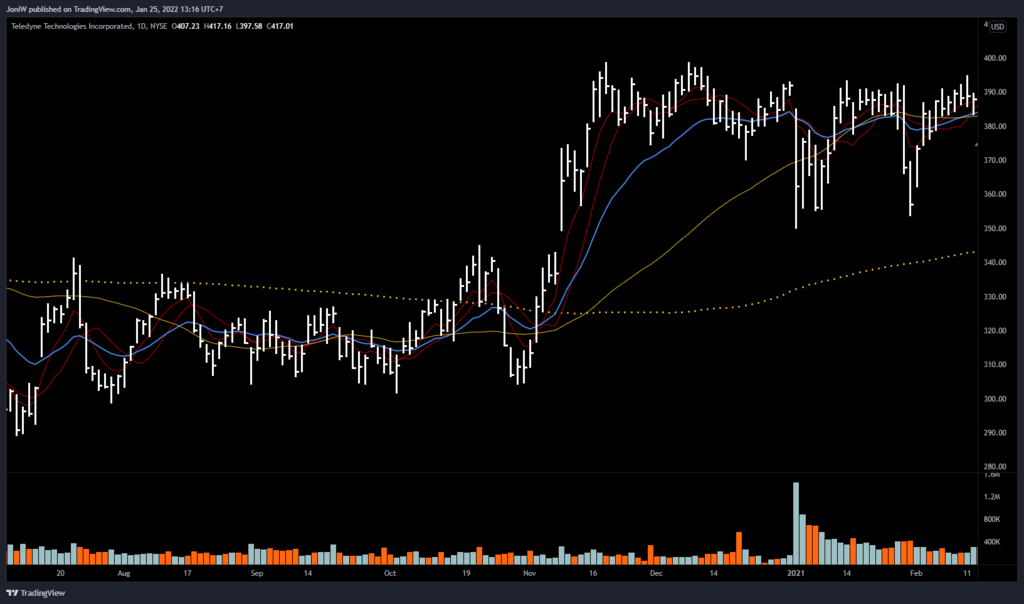Click the Teledyne Technologies Incorporated symbol title
The height and width of the screenshot is (604, 1024).
click(x=71, y=26)
